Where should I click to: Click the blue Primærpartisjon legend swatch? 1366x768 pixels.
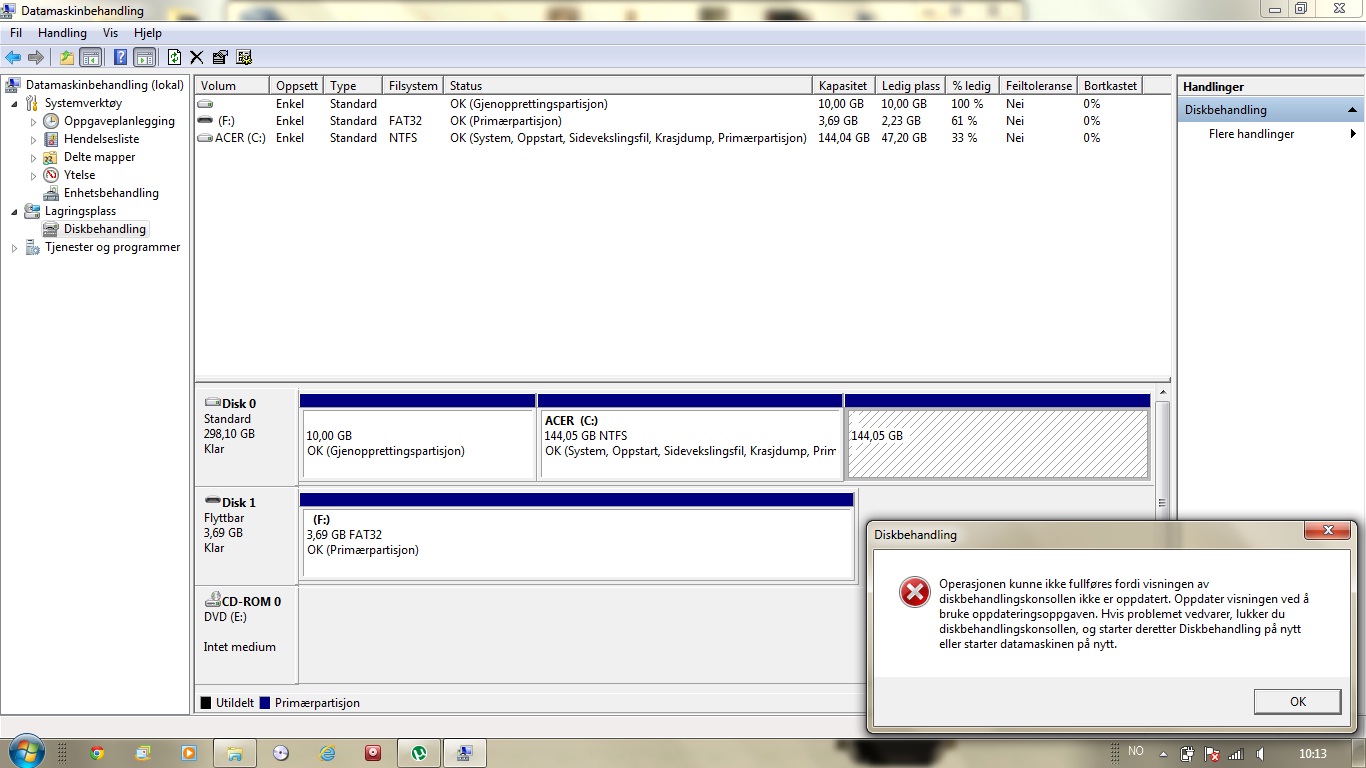265,703
